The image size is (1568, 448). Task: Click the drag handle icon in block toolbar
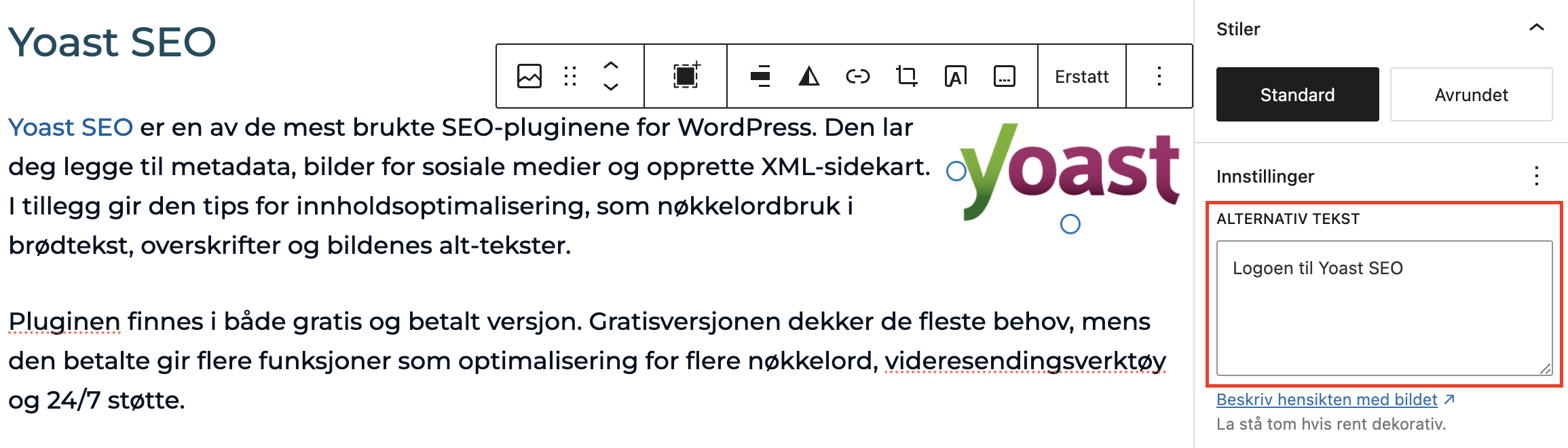pyautogui.click(x=570, y=76)
